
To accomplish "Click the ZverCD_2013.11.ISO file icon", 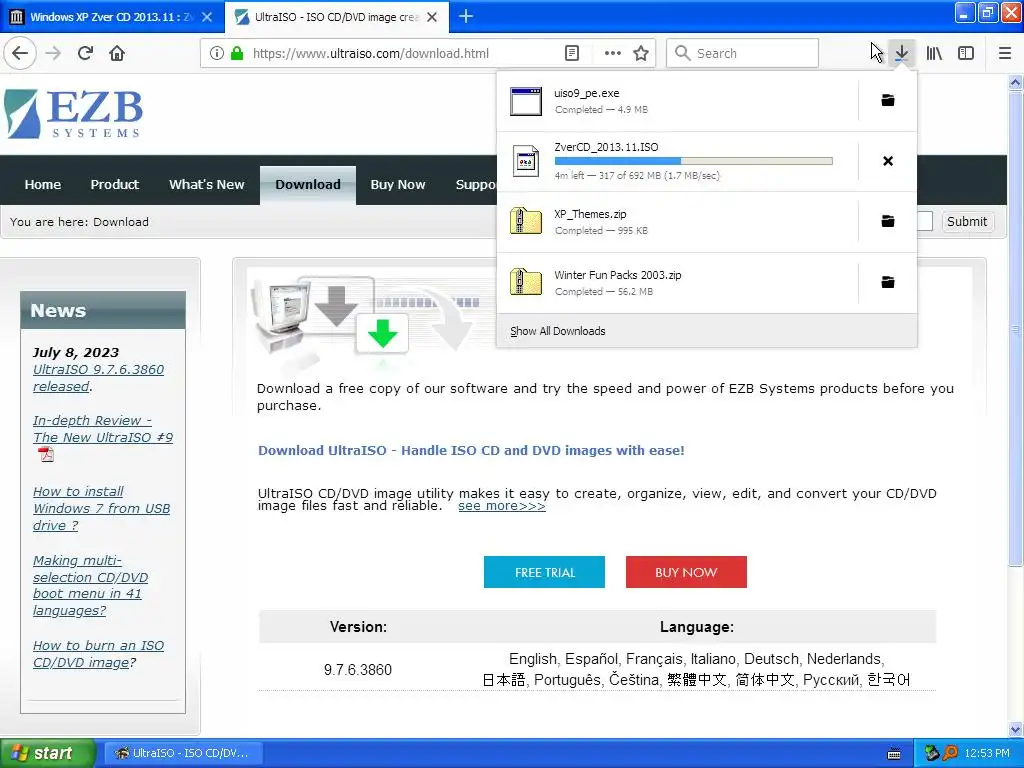I will click(x=526, y=161).
